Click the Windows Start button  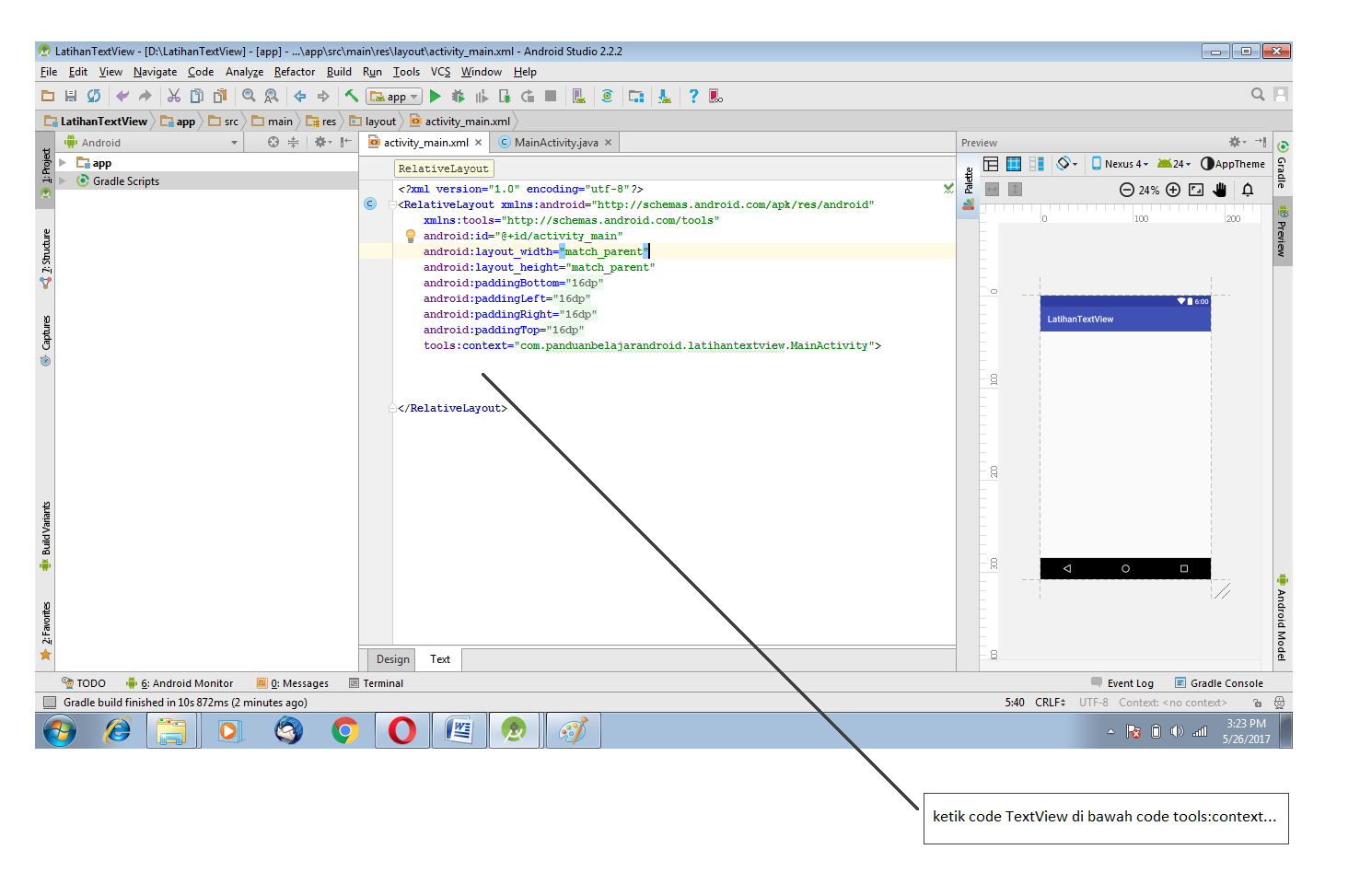coord(60,731)
